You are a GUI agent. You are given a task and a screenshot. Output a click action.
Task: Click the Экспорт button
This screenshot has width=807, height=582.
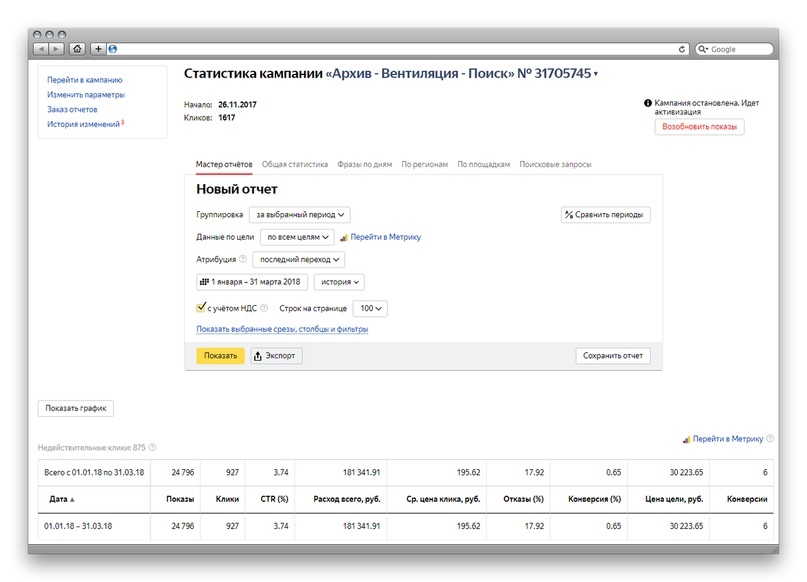(275, 356)
